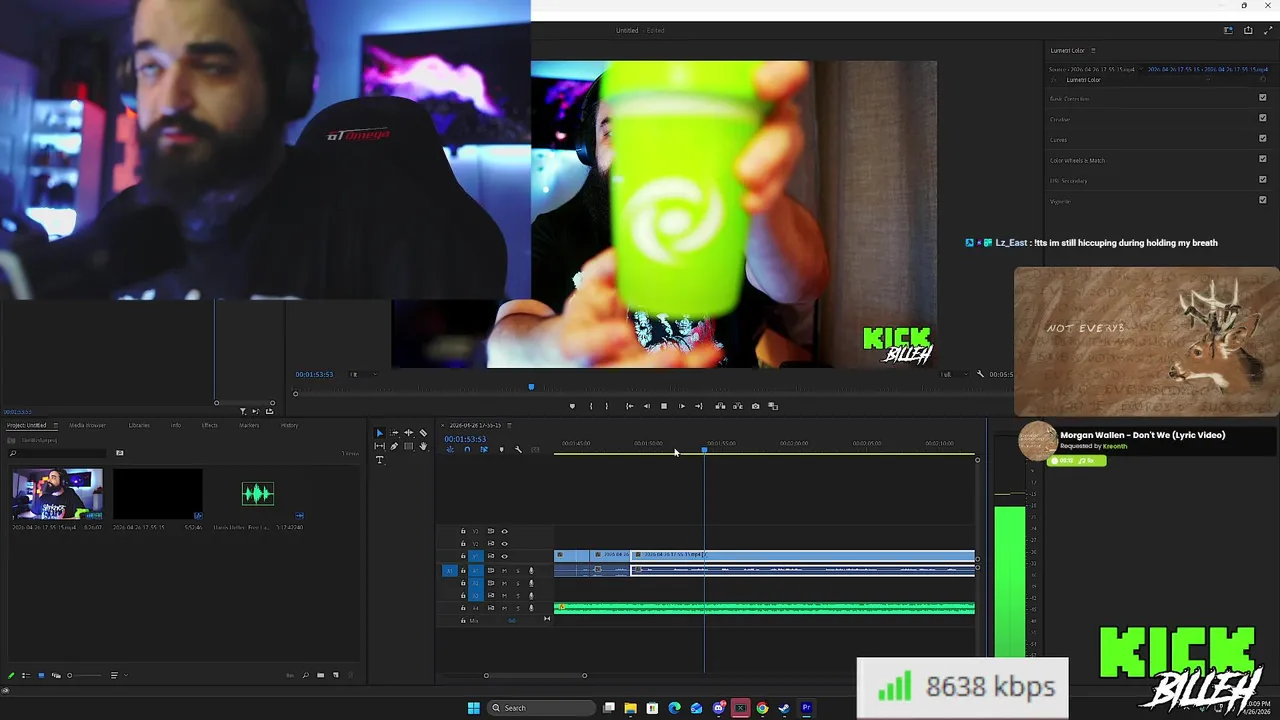
Task: Expand the Basic Correction section
Action: (x=1070, y=99)
